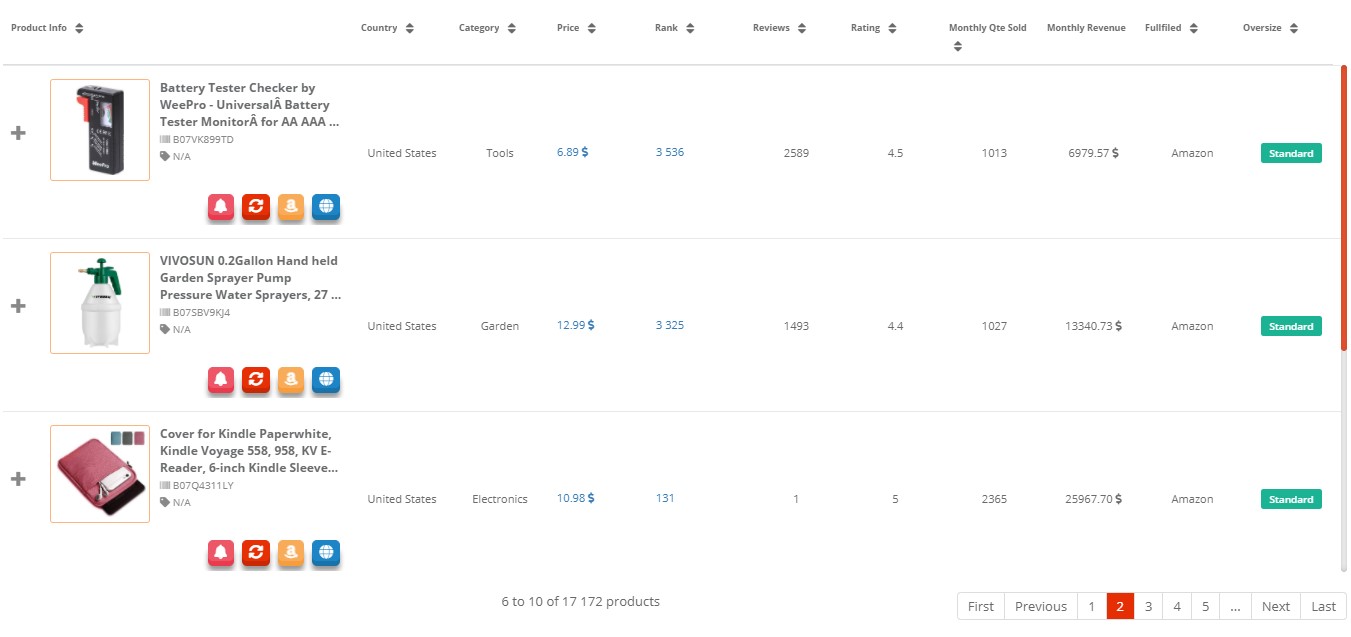This screenshot has height=637, width=1351.
Task: Click the globe icon for Battery Tester product
Action: click(325, 207)
